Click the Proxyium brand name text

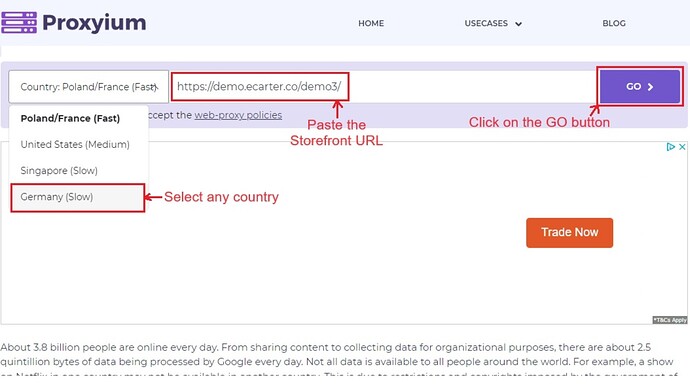pyautogui.click(x=94, y=23)
